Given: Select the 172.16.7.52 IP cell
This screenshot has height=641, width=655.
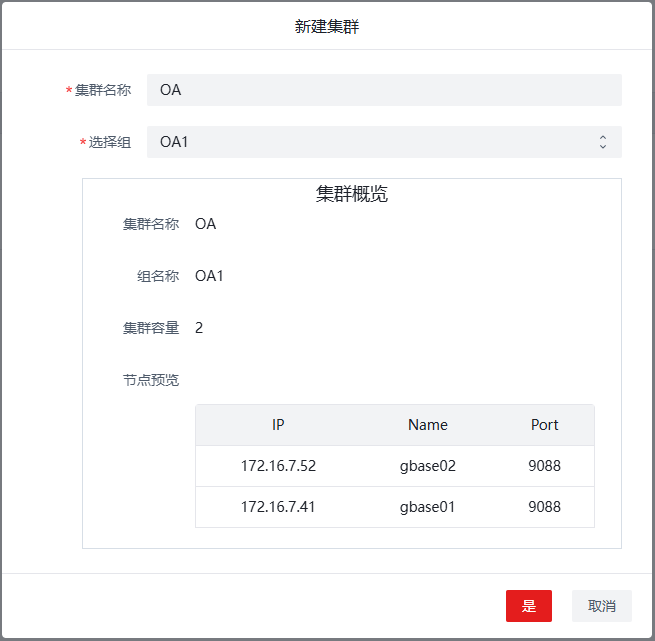Looking at the screenshot, I should pos(278,466).
